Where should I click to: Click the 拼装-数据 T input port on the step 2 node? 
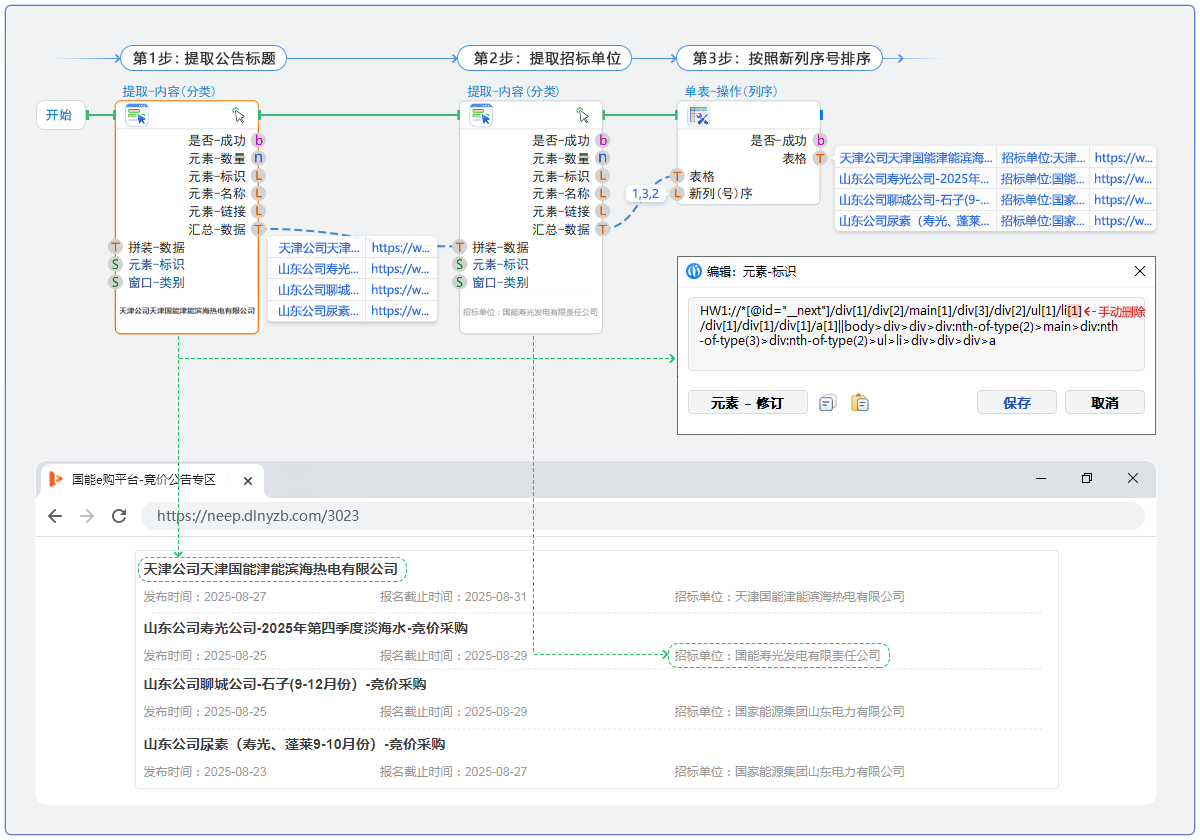pyautogui.click(x=460, y=247)
